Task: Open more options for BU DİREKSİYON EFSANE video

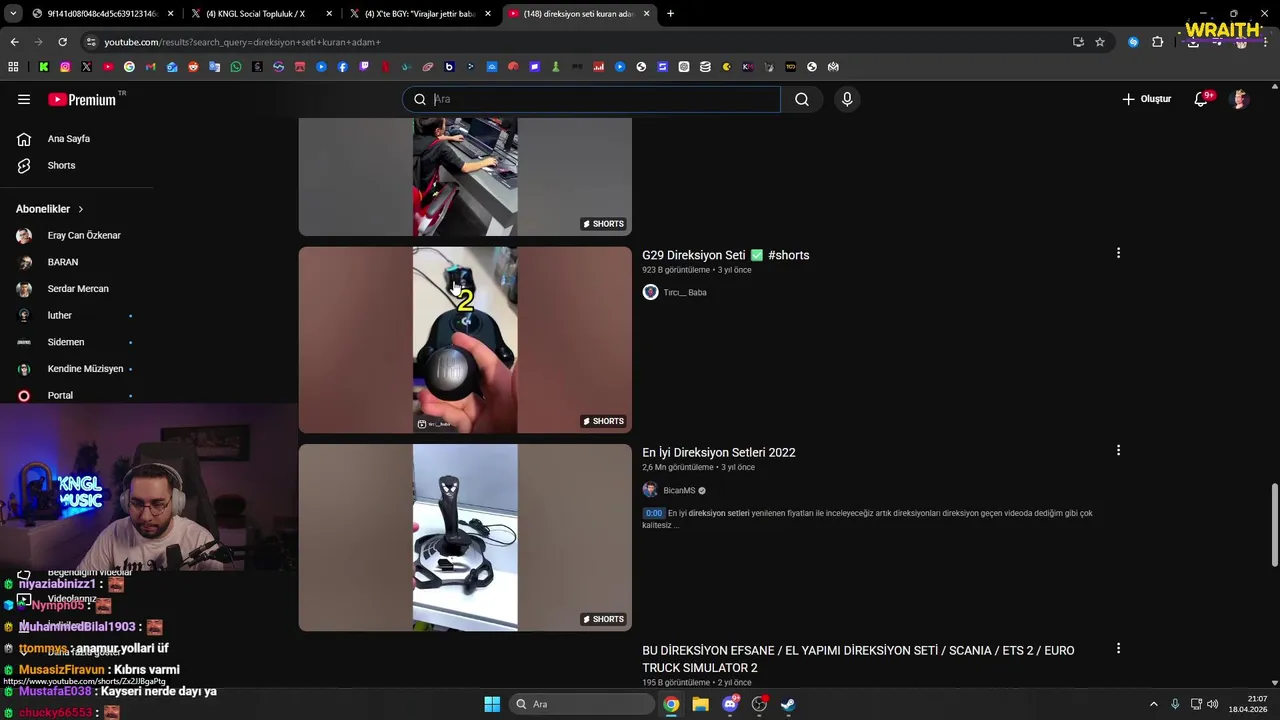Action: coord(1118,648)
